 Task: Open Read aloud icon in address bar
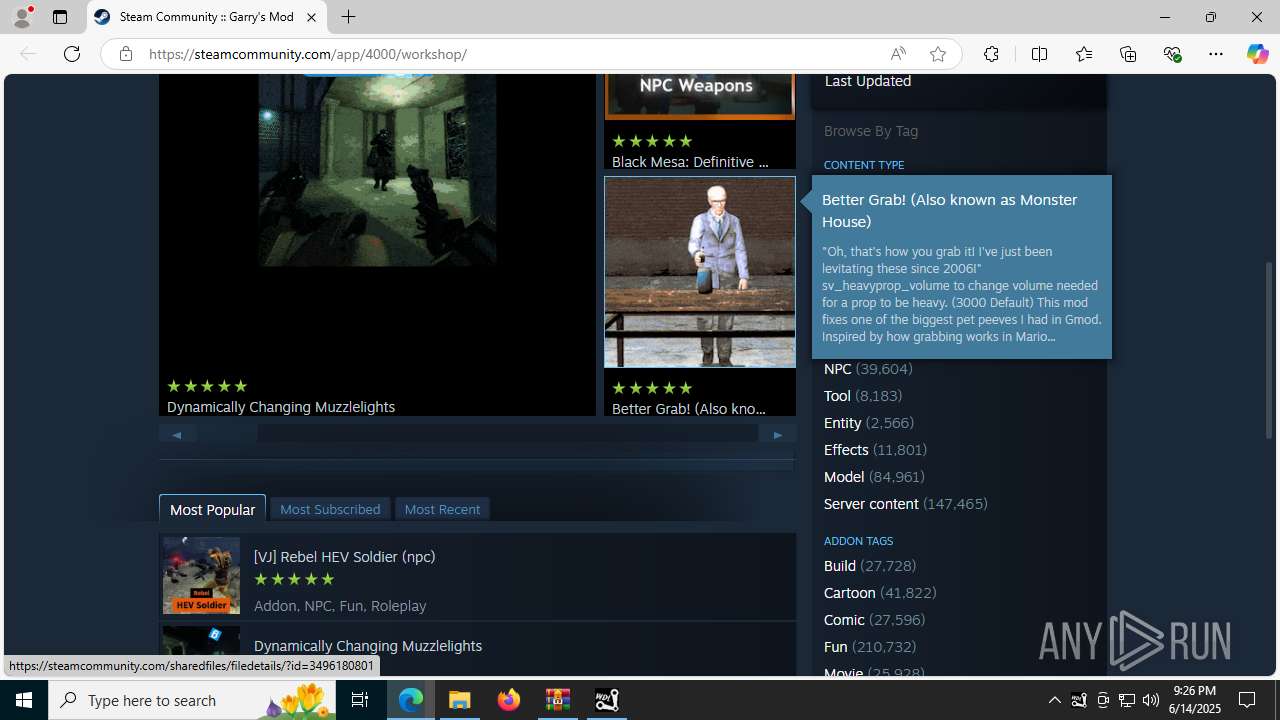[x=898, y=54]
